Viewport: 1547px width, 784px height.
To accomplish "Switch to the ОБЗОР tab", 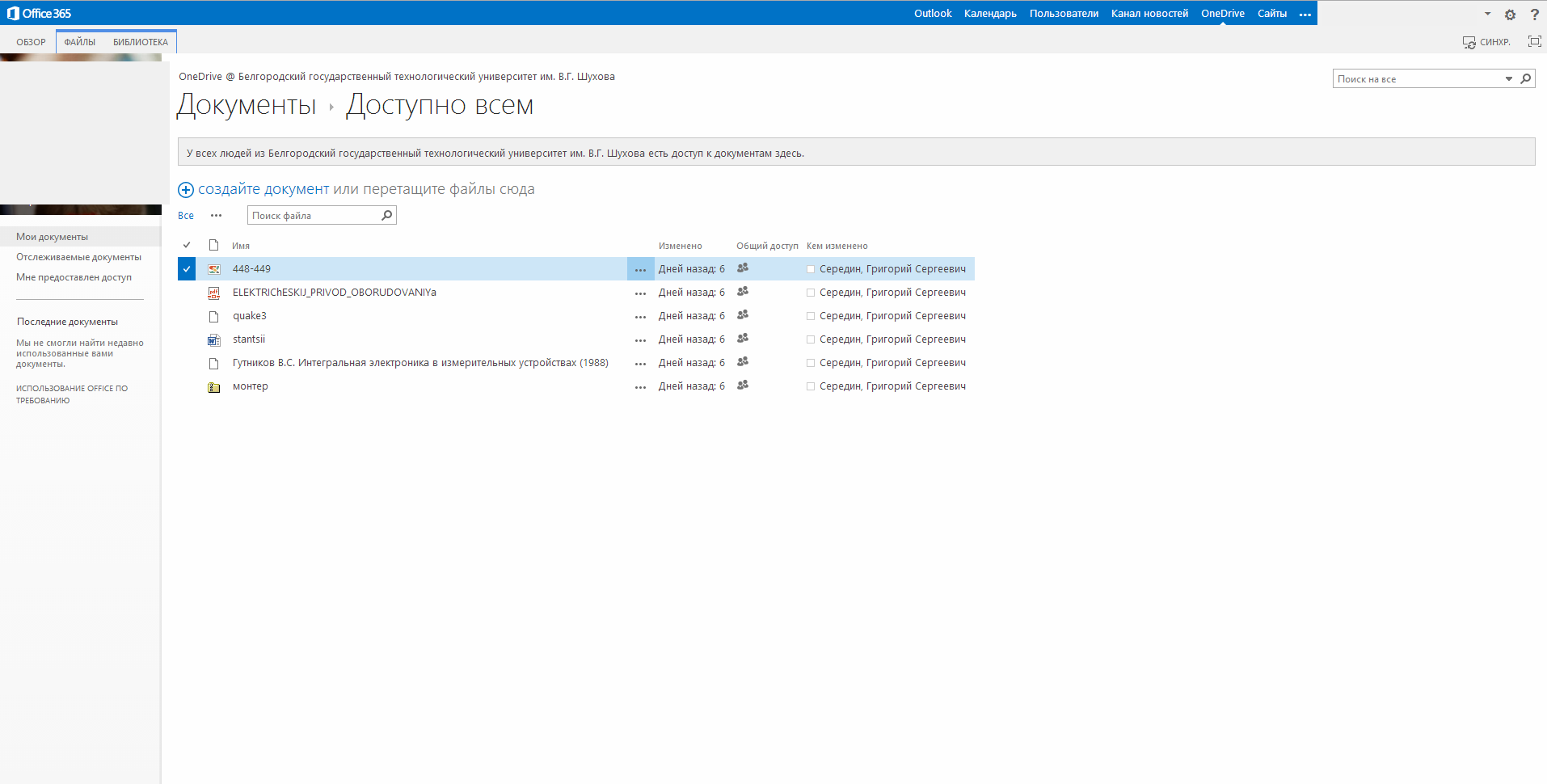I will [31, 42].
